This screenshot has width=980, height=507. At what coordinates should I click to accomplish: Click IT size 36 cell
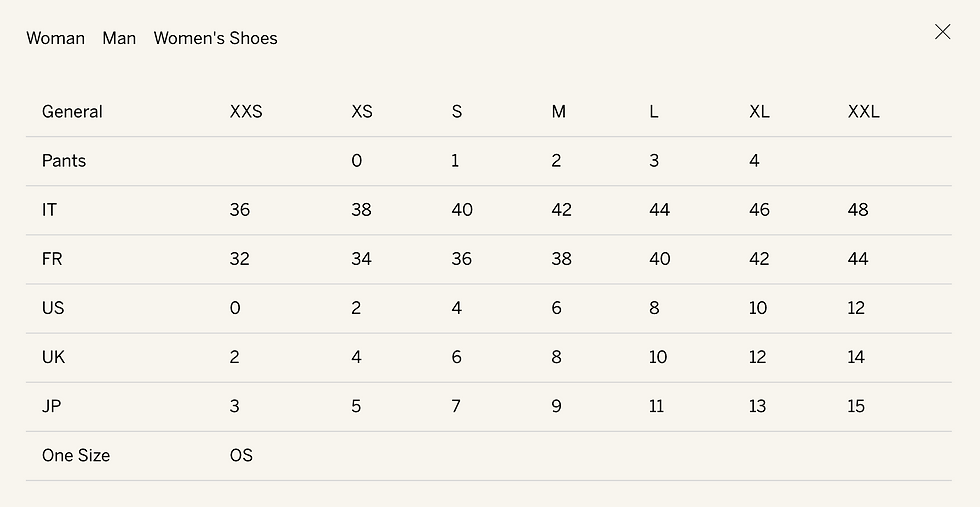pos(240,209)
